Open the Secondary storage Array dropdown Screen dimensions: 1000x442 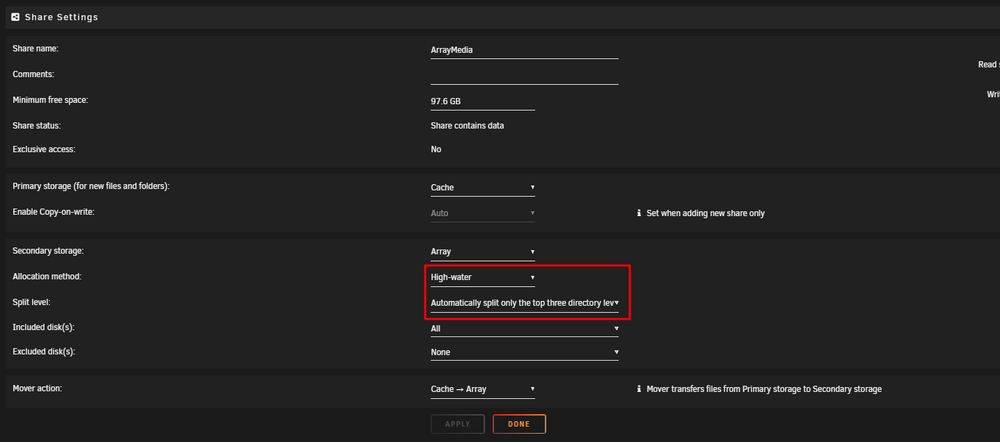pos(483,252)
